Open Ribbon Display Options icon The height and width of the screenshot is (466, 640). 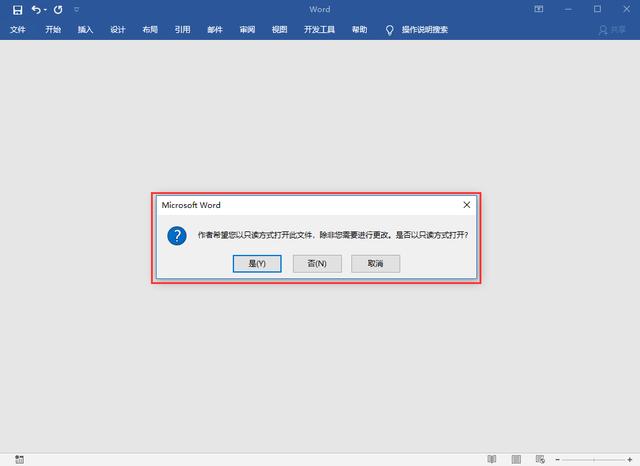click(539, 9)
